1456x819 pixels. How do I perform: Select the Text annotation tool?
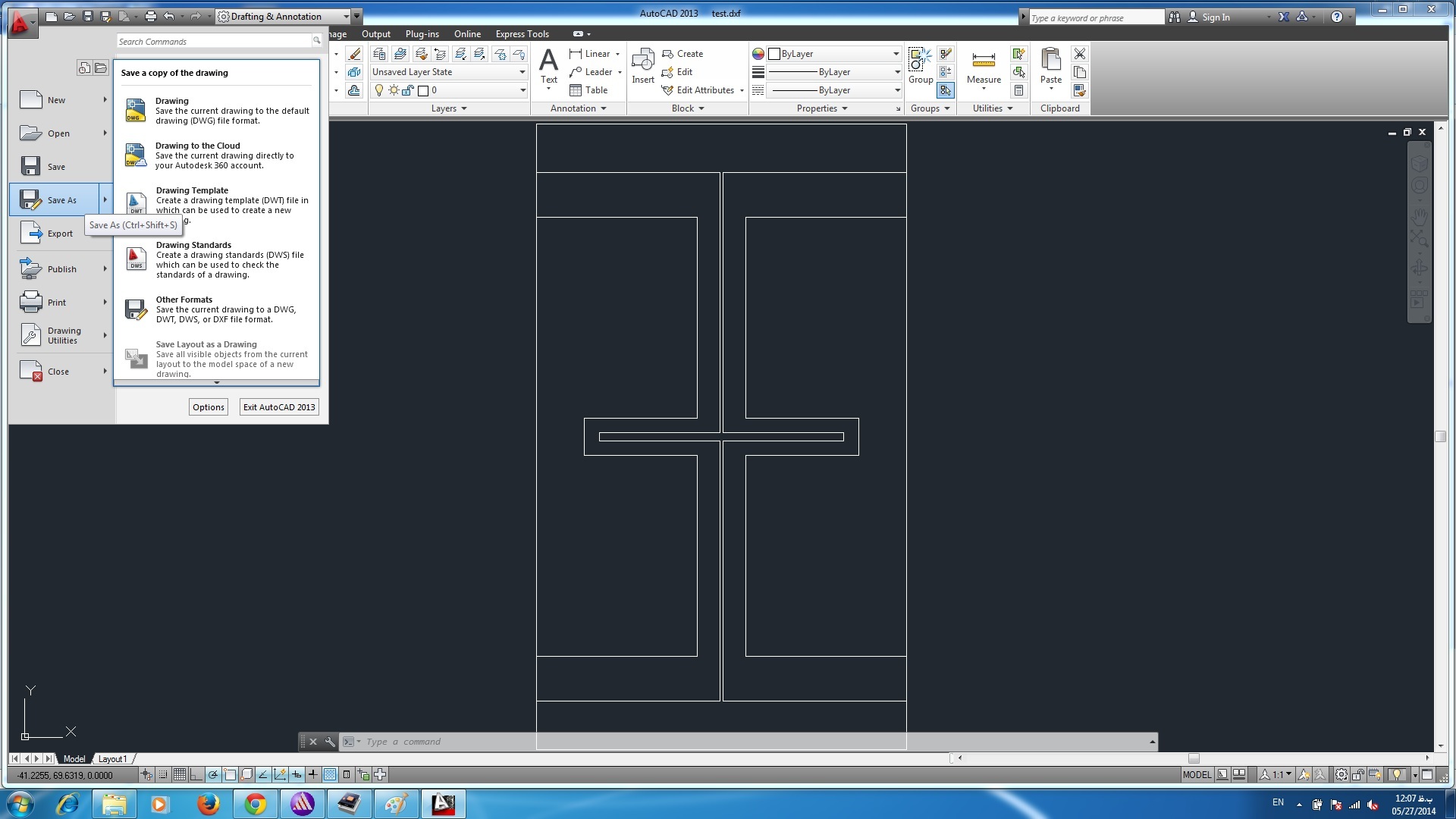tap(548, 65)
